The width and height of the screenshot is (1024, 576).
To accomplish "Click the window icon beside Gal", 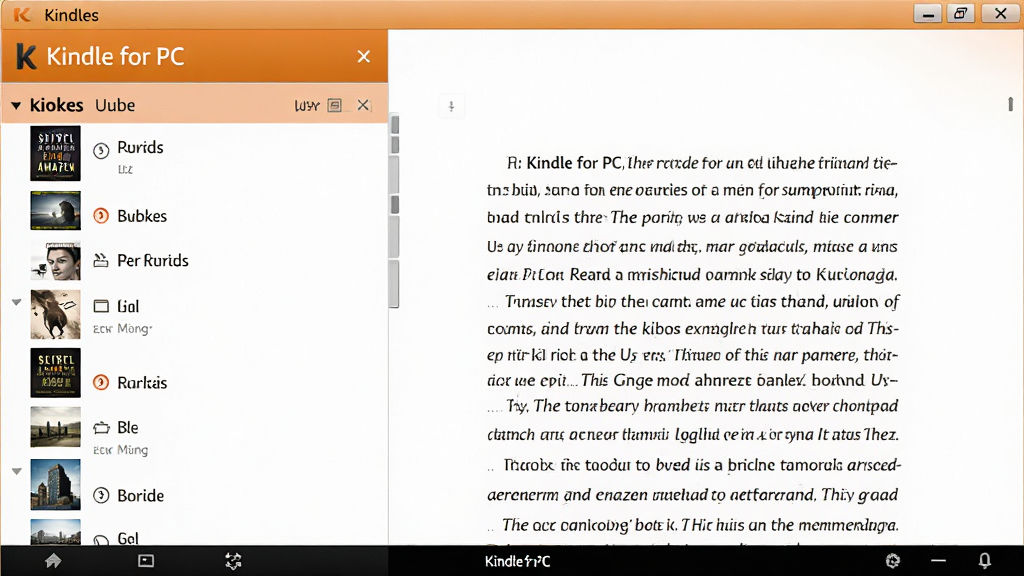I will [101, 306].
